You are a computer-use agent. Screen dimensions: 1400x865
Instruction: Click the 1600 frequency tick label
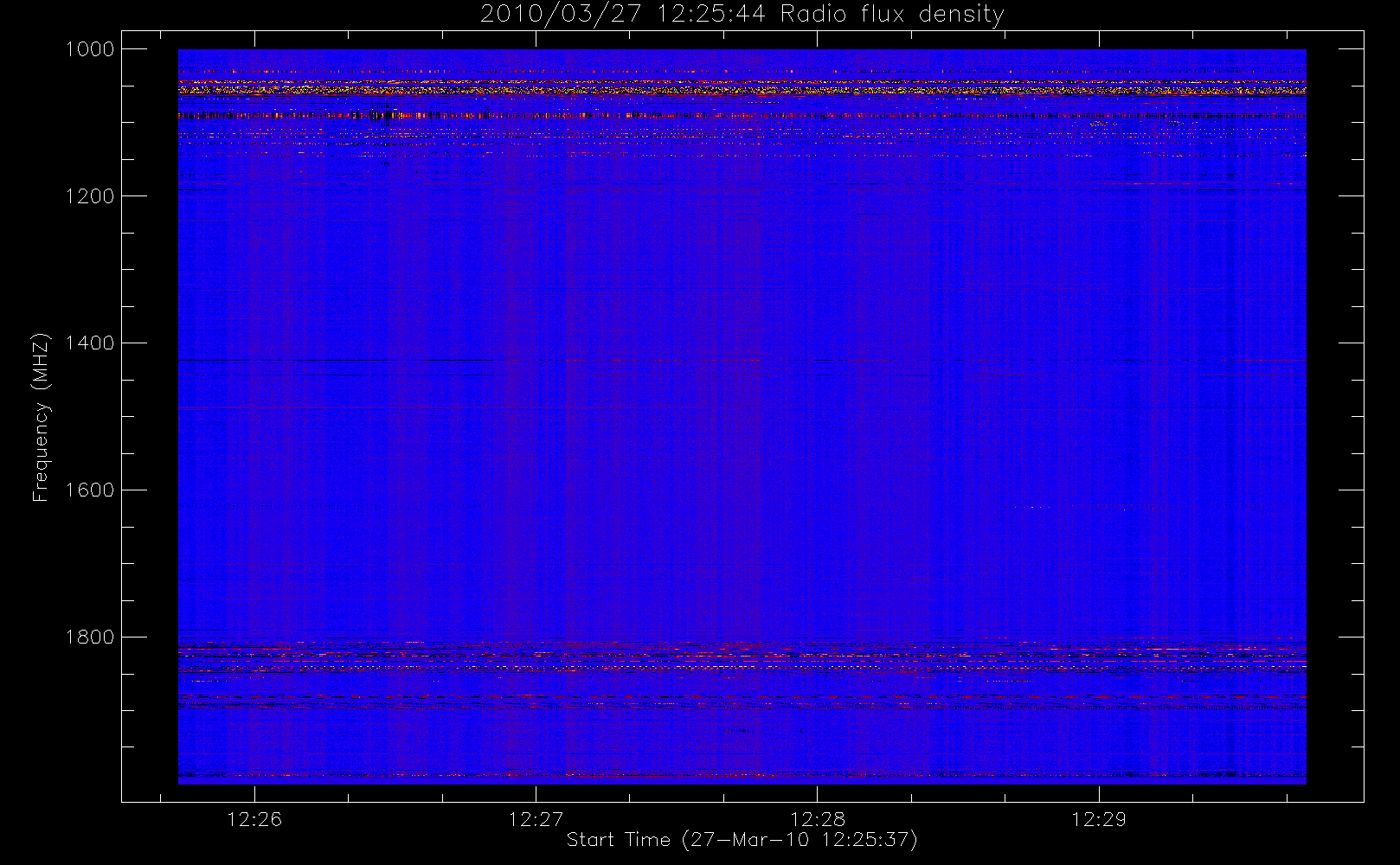90,490
